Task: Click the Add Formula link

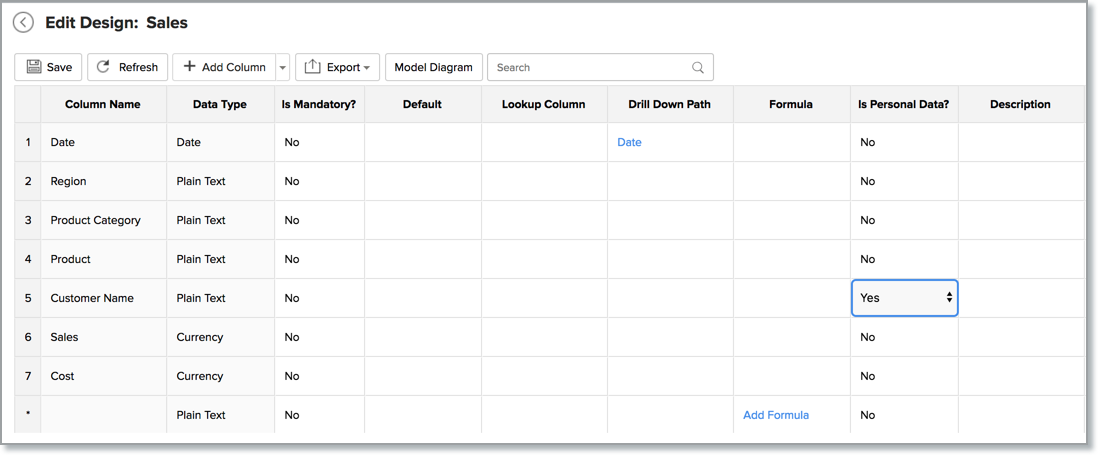Action: point(775,415)
